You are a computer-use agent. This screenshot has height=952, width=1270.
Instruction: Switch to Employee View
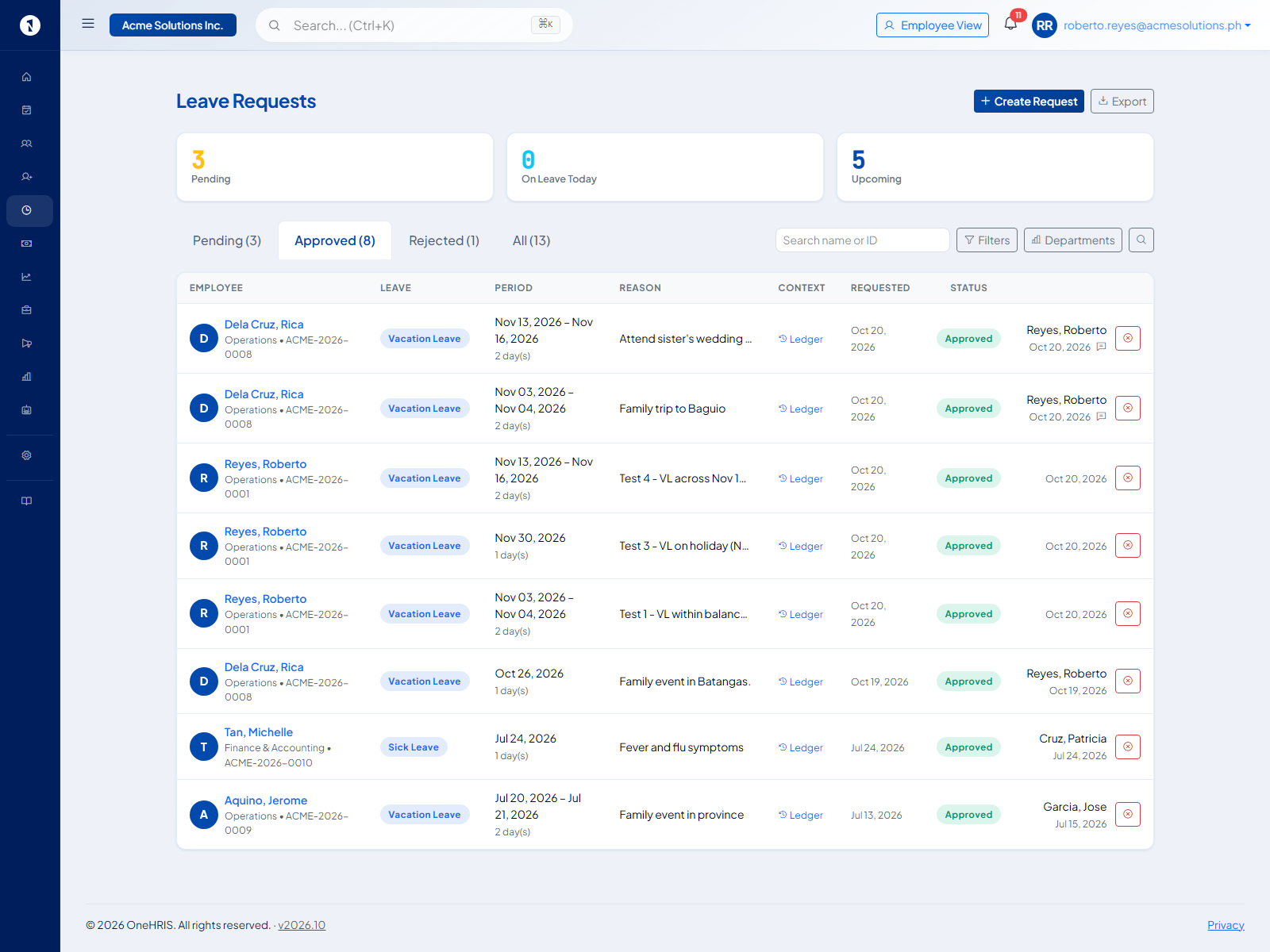click(933, 25)
